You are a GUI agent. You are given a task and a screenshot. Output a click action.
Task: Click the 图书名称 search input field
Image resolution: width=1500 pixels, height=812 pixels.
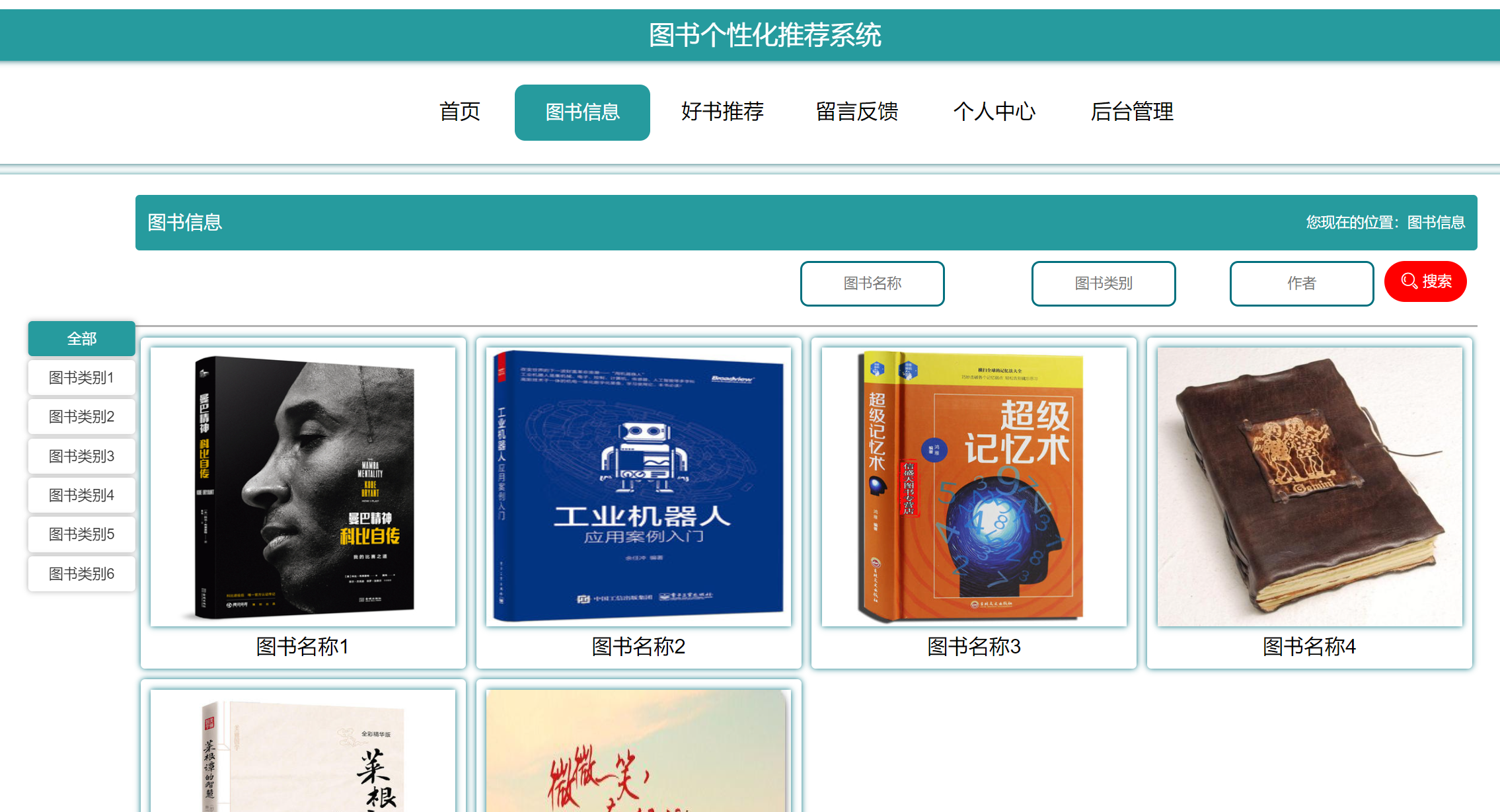[x=872, y=283]
